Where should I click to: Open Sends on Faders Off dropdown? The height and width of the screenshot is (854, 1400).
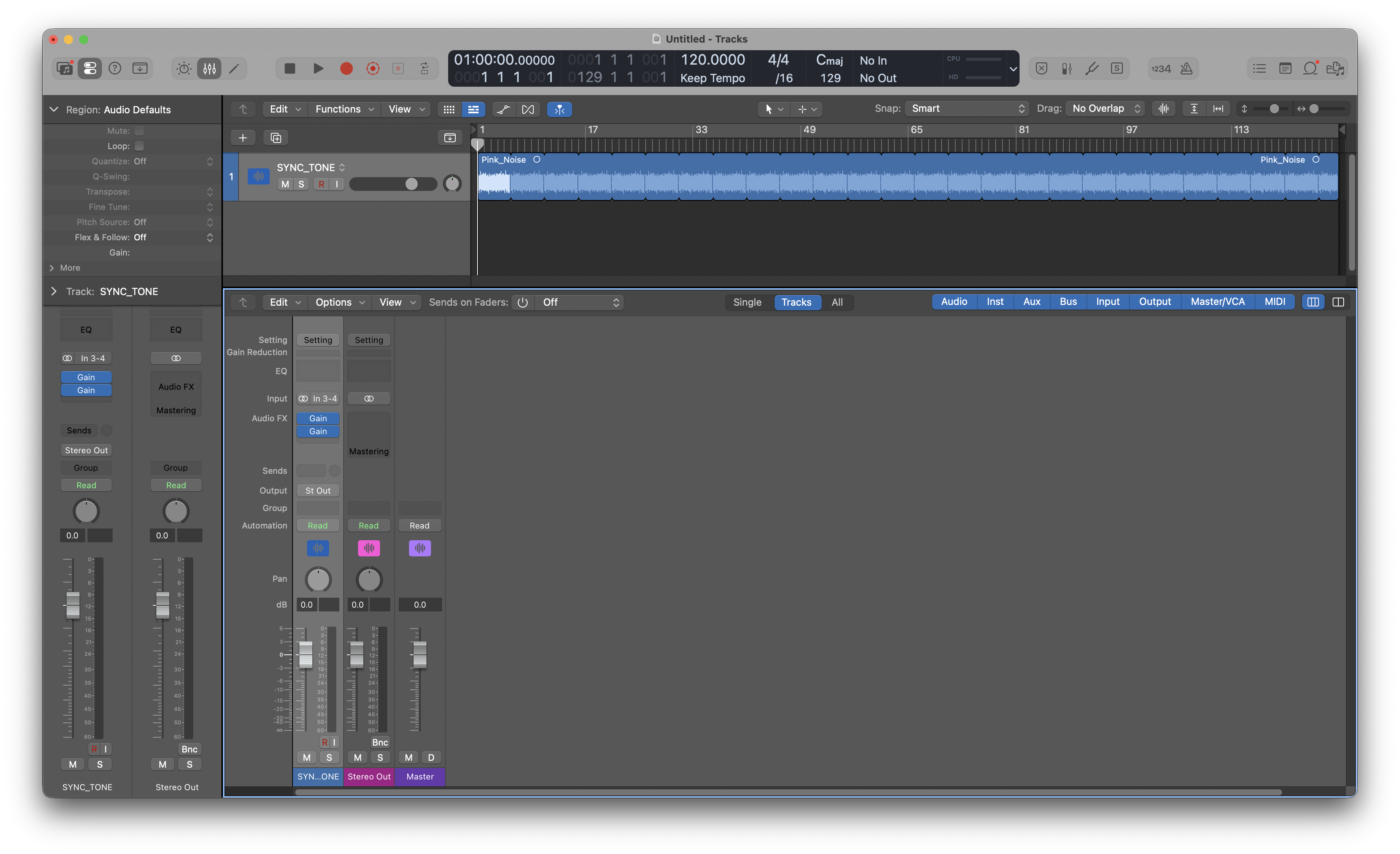point(579,302)
